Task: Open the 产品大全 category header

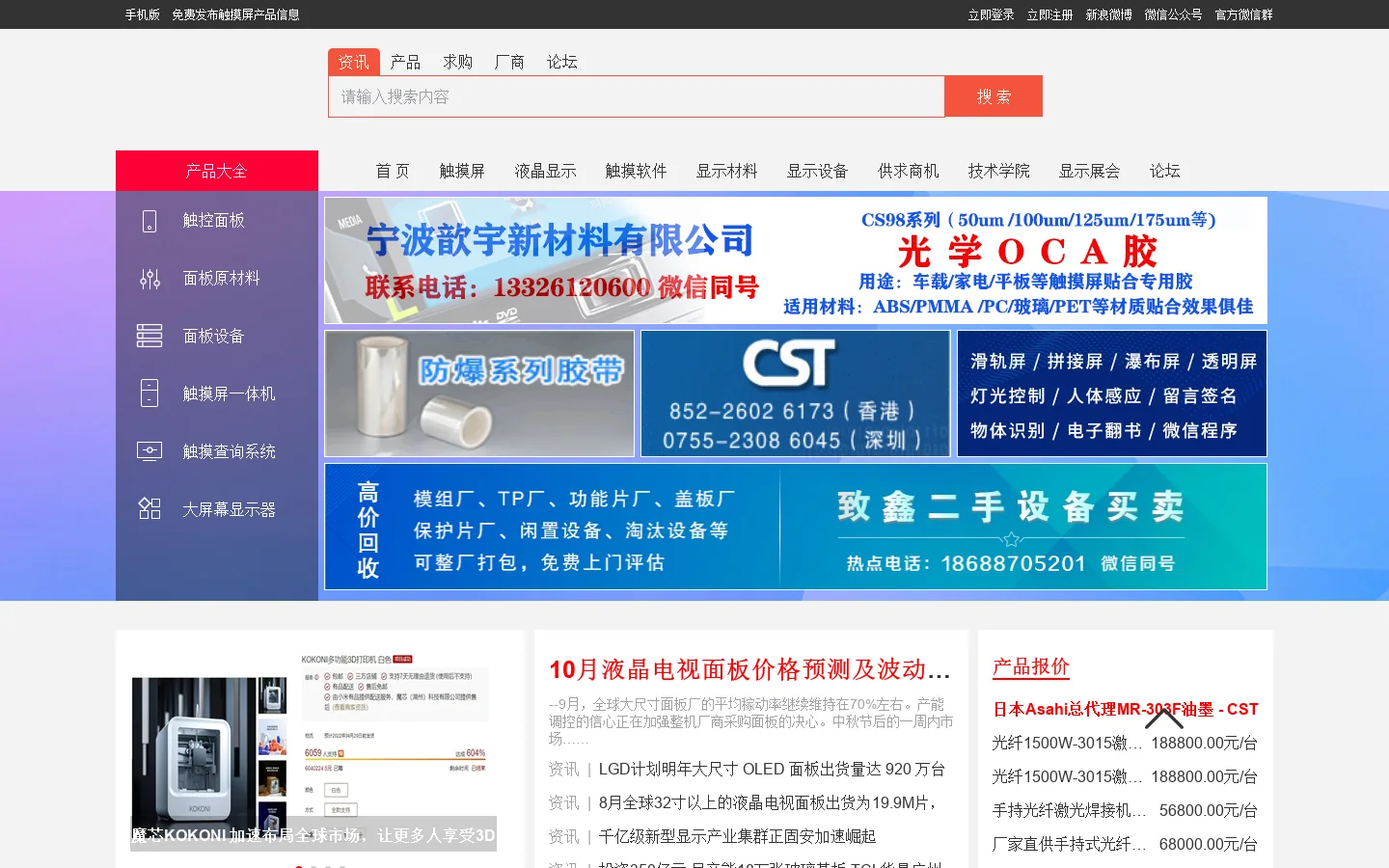Action: 217,171
